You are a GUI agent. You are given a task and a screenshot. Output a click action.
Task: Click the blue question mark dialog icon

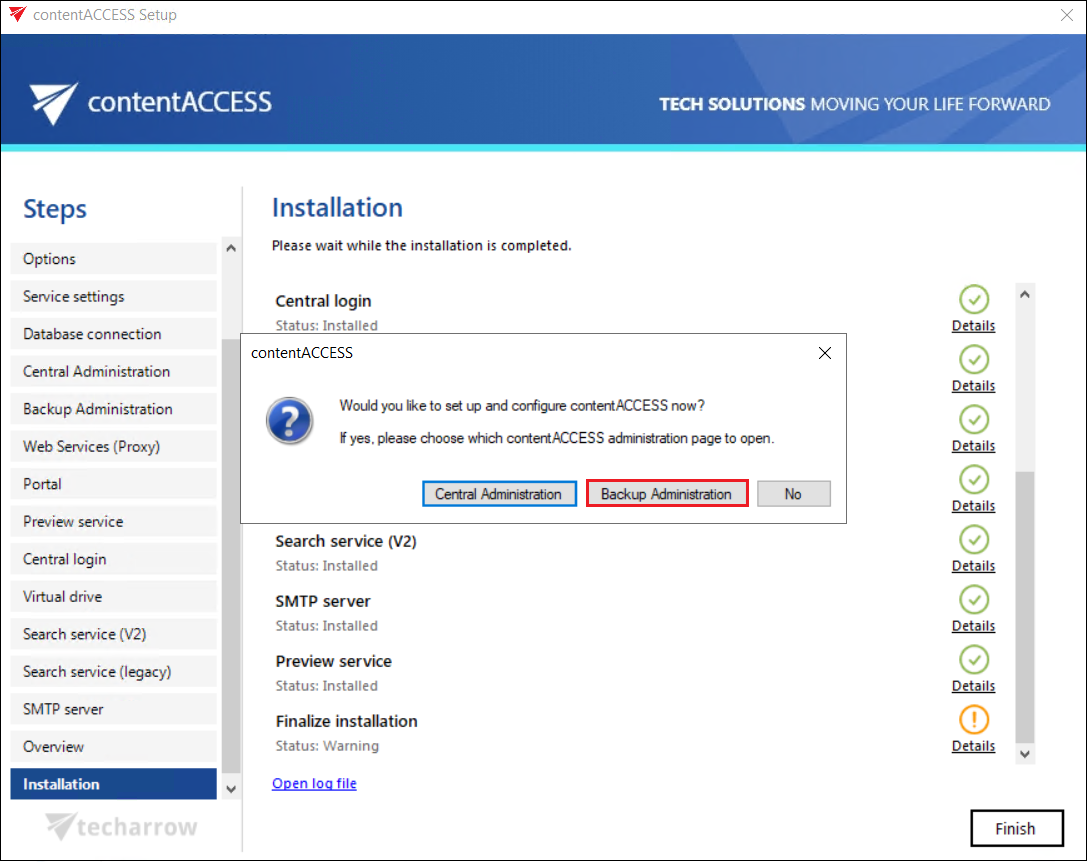[289, 421]
